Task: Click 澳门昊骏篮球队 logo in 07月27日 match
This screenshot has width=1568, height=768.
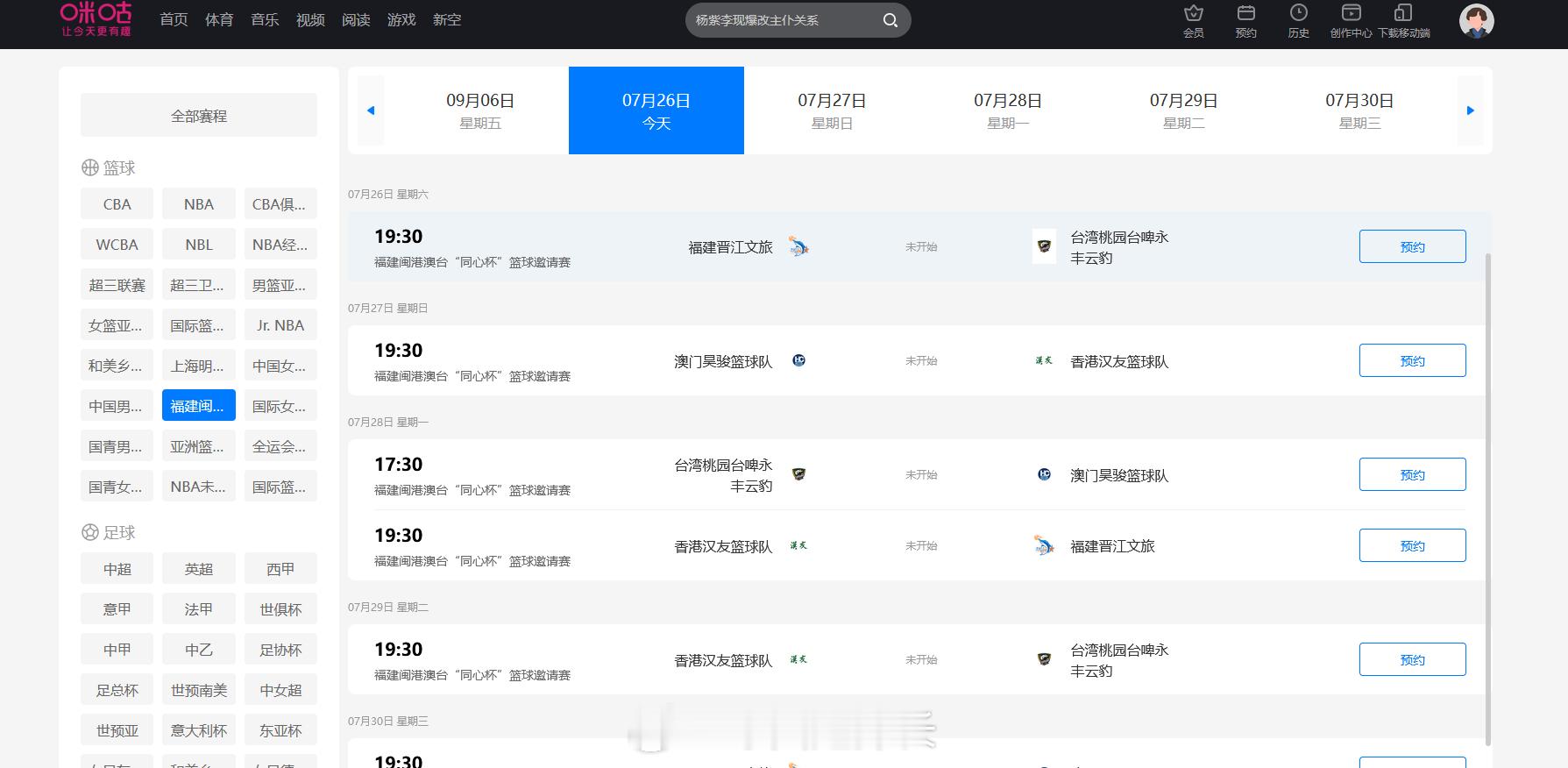Action: (798, 360)
